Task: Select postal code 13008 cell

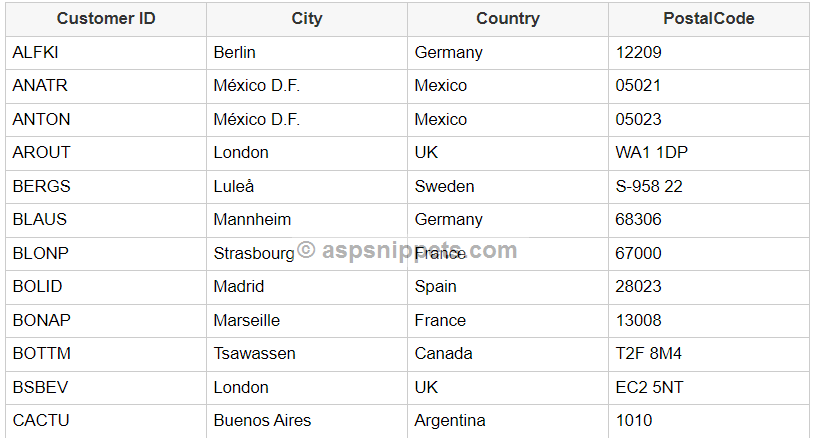Action: pos(639,320)
